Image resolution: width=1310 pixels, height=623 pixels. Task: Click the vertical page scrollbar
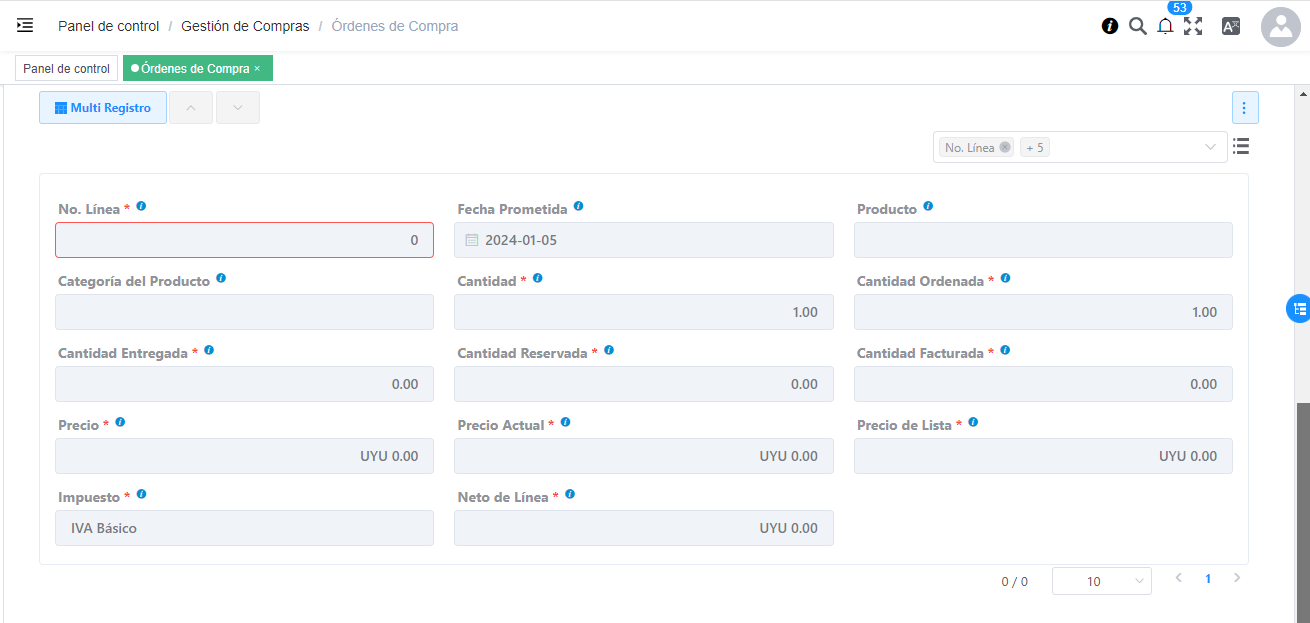point(1302,500)
